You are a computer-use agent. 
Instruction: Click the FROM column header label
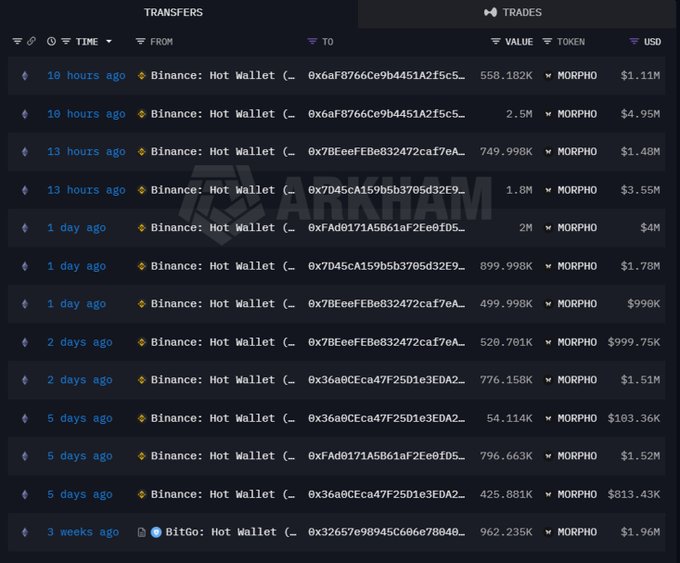point(161,42)
